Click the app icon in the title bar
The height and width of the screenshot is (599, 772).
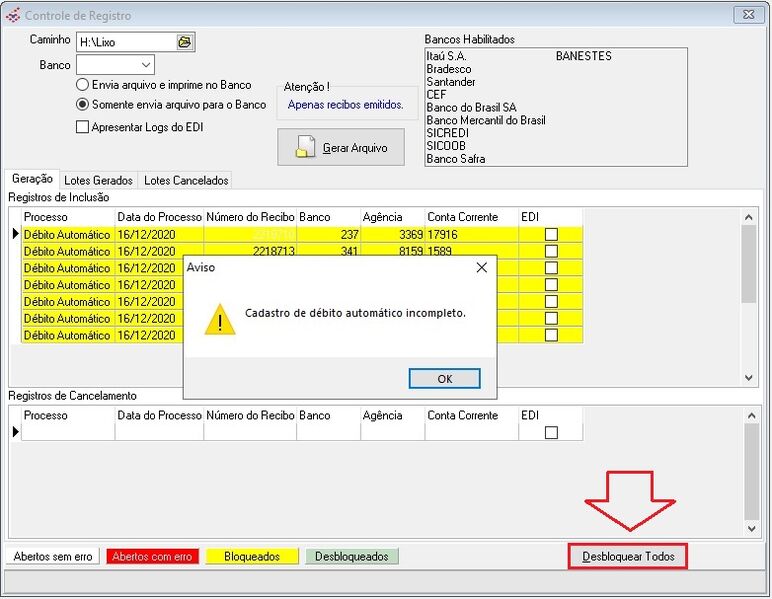click(13, 16)
